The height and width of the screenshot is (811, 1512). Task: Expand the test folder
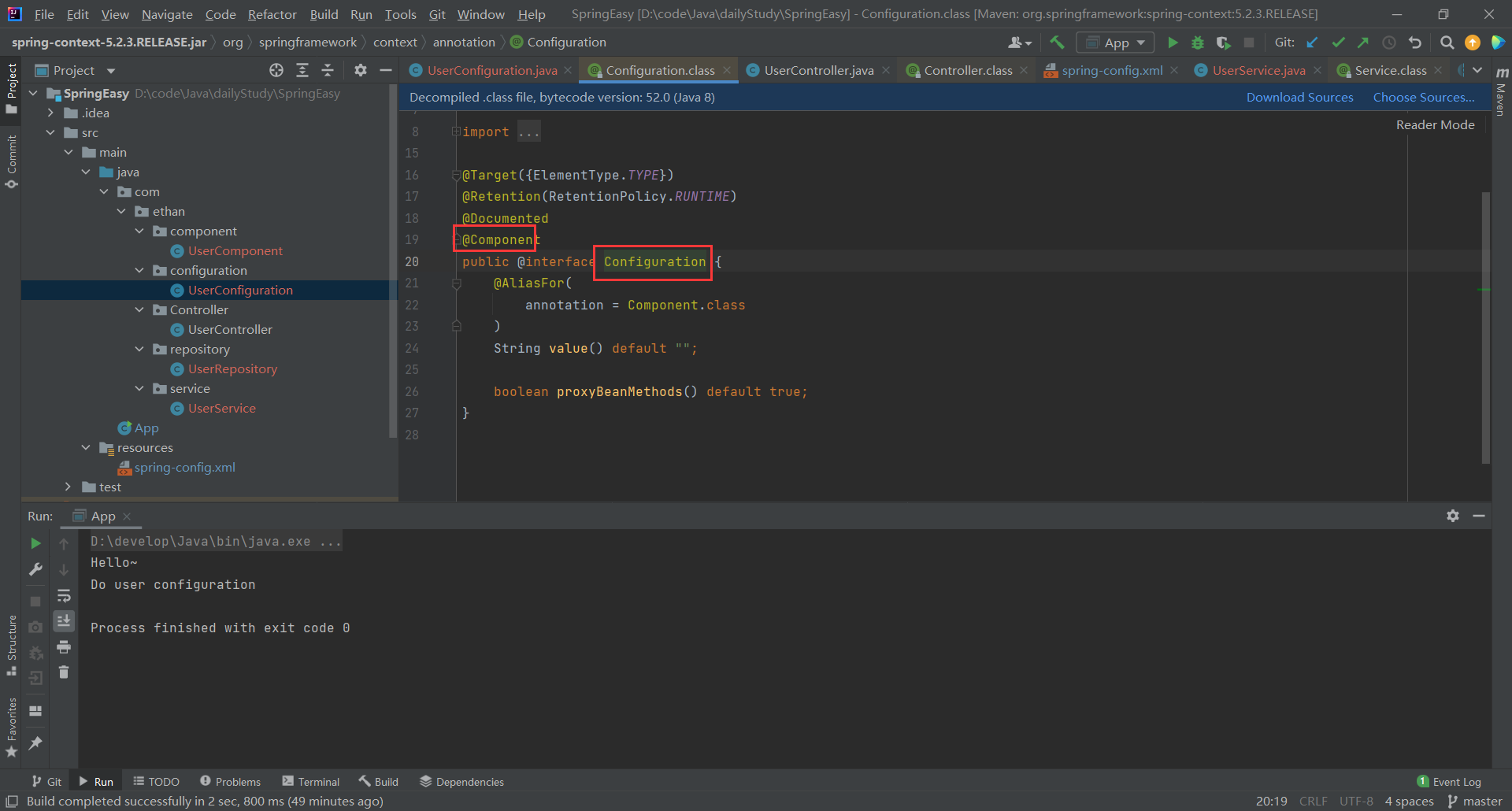69,487
